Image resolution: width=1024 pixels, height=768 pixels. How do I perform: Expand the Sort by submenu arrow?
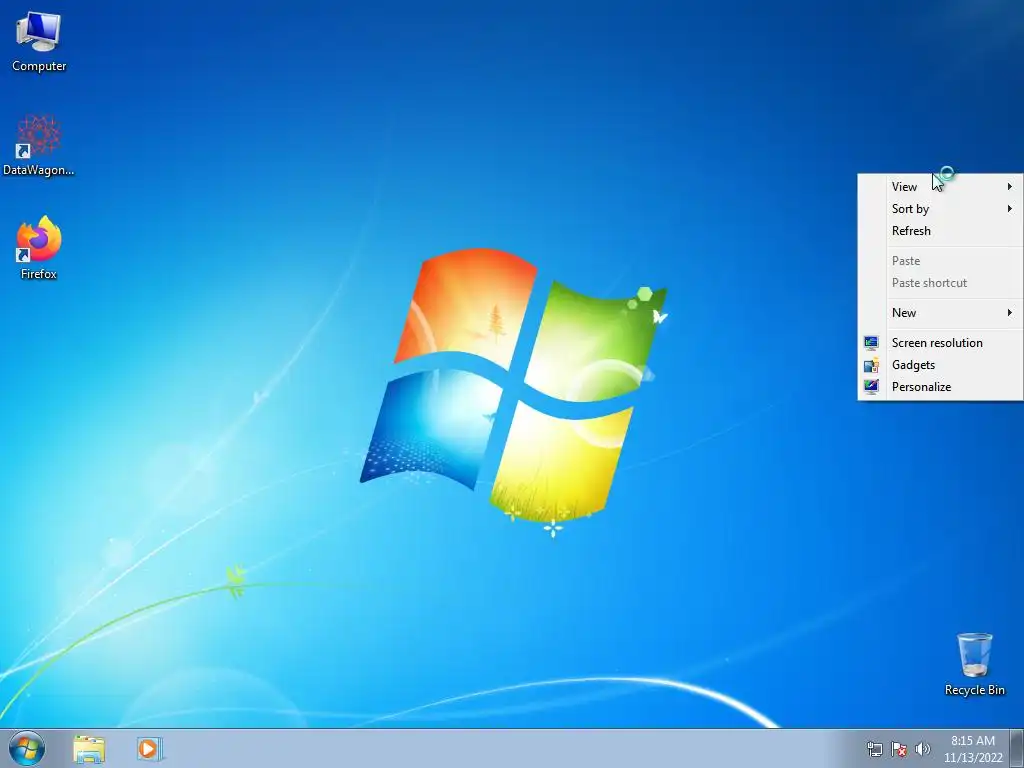coord(1010,209)
